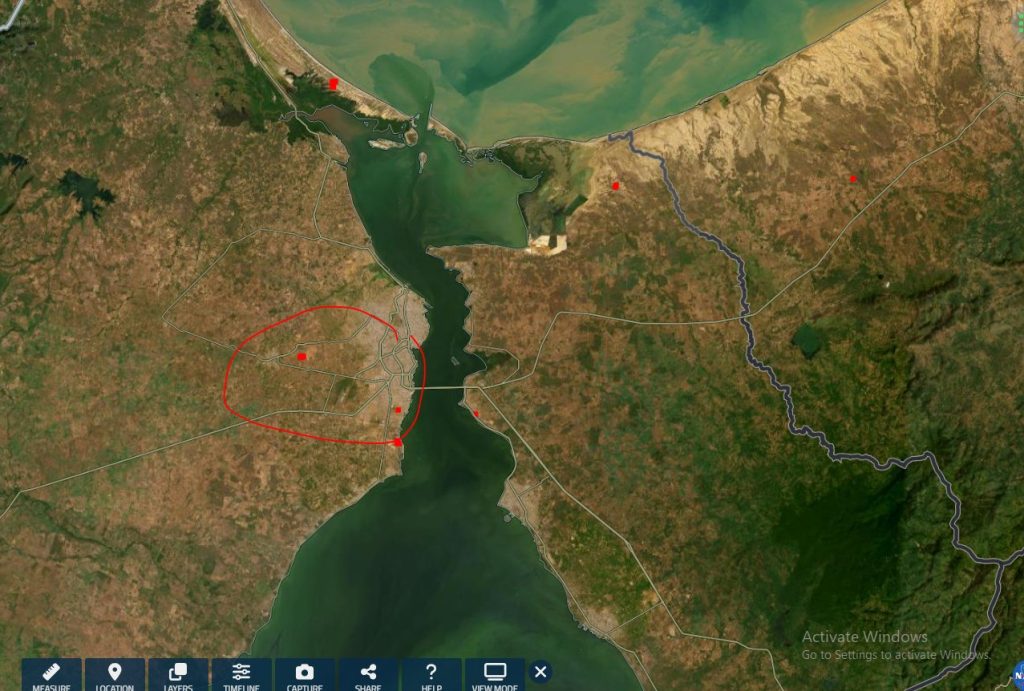
Task: Click the red marker at the canal bank
Action: coord(397,441)
